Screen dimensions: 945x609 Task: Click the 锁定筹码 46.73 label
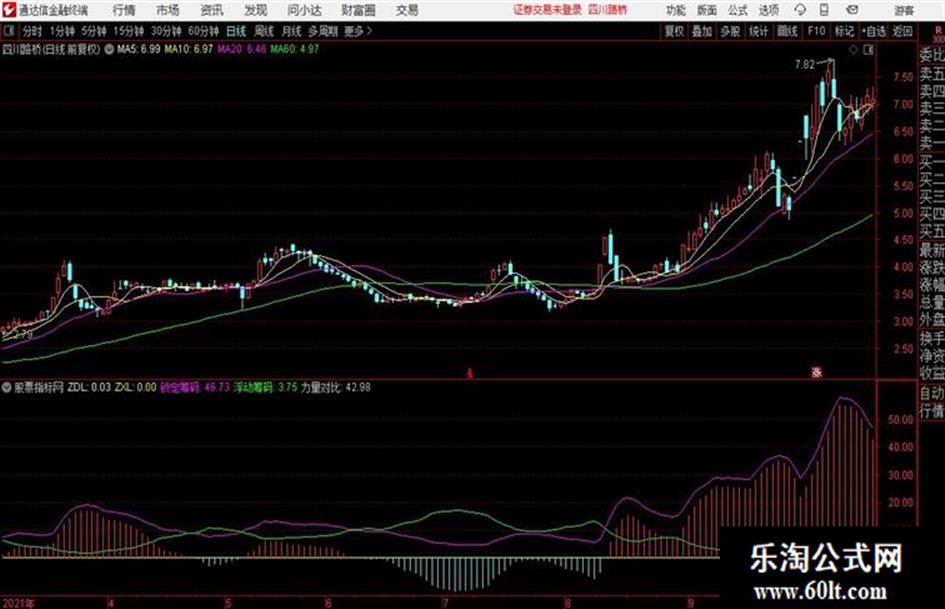tap(195, 387)
